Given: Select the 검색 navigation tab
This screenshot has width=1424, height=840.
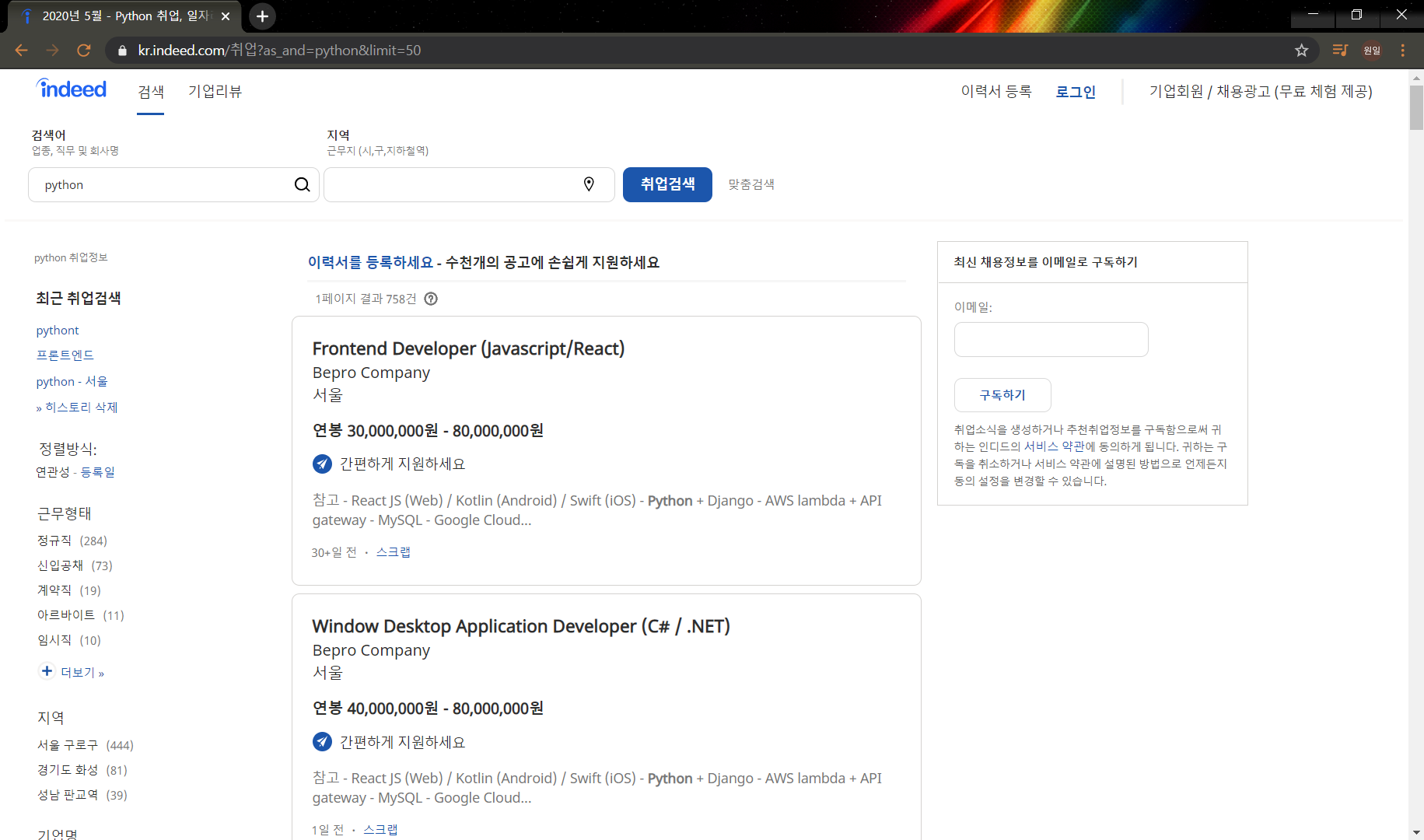Looking at the screenshot, I should [x=151, y=92].
